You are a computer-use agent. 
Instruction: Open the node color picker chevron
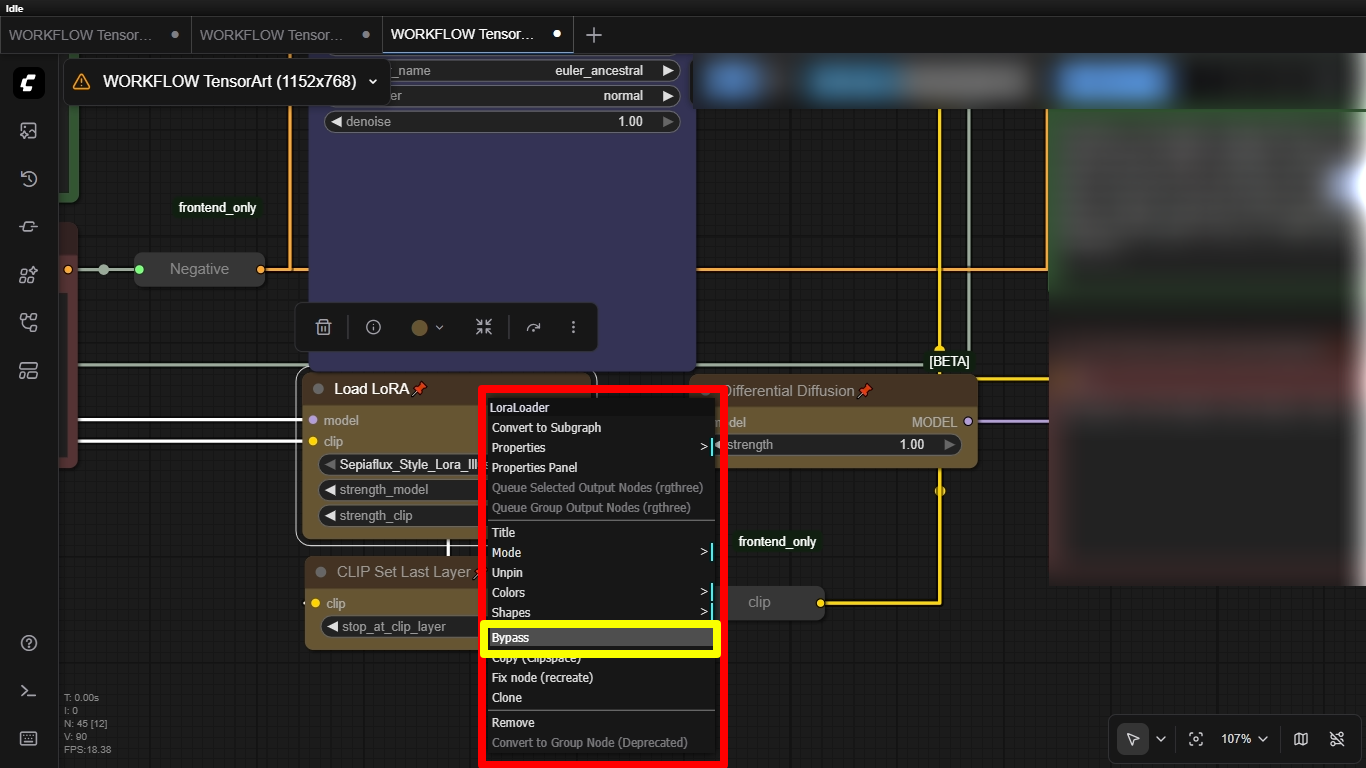[438, 327]
